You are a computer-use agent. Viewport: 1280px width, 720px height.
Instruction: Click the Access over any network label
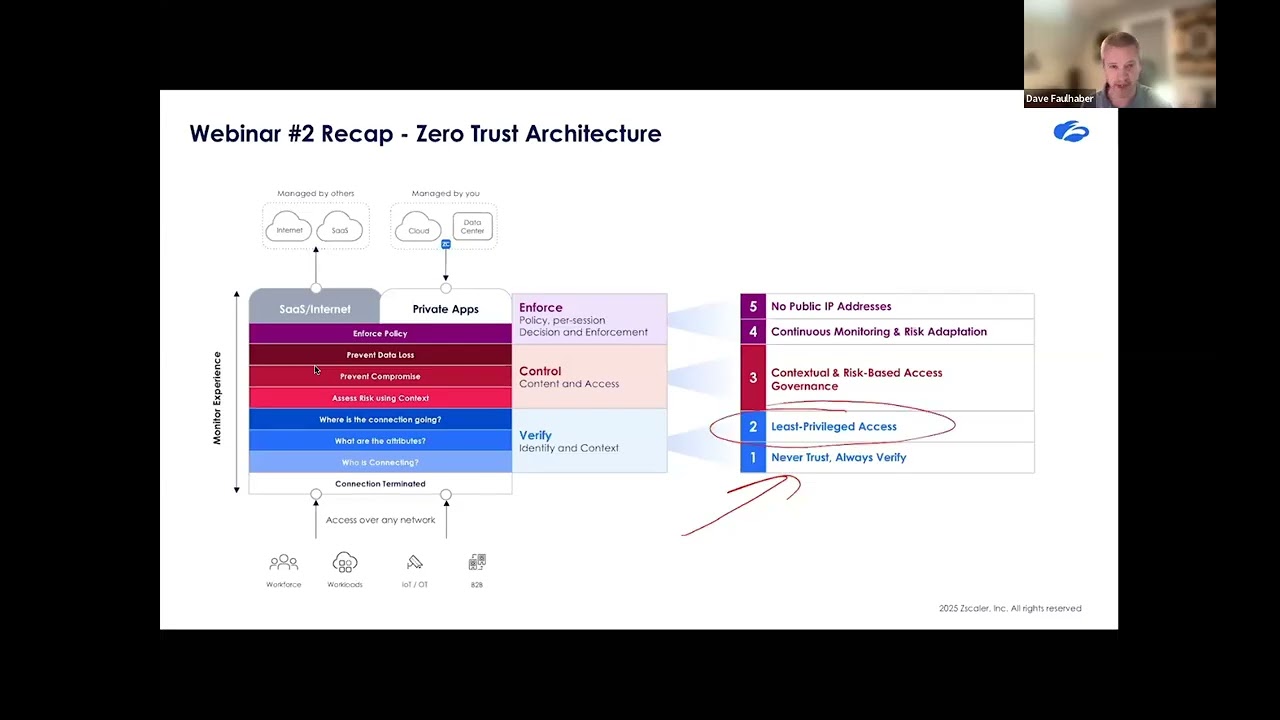tap(380, 520)
